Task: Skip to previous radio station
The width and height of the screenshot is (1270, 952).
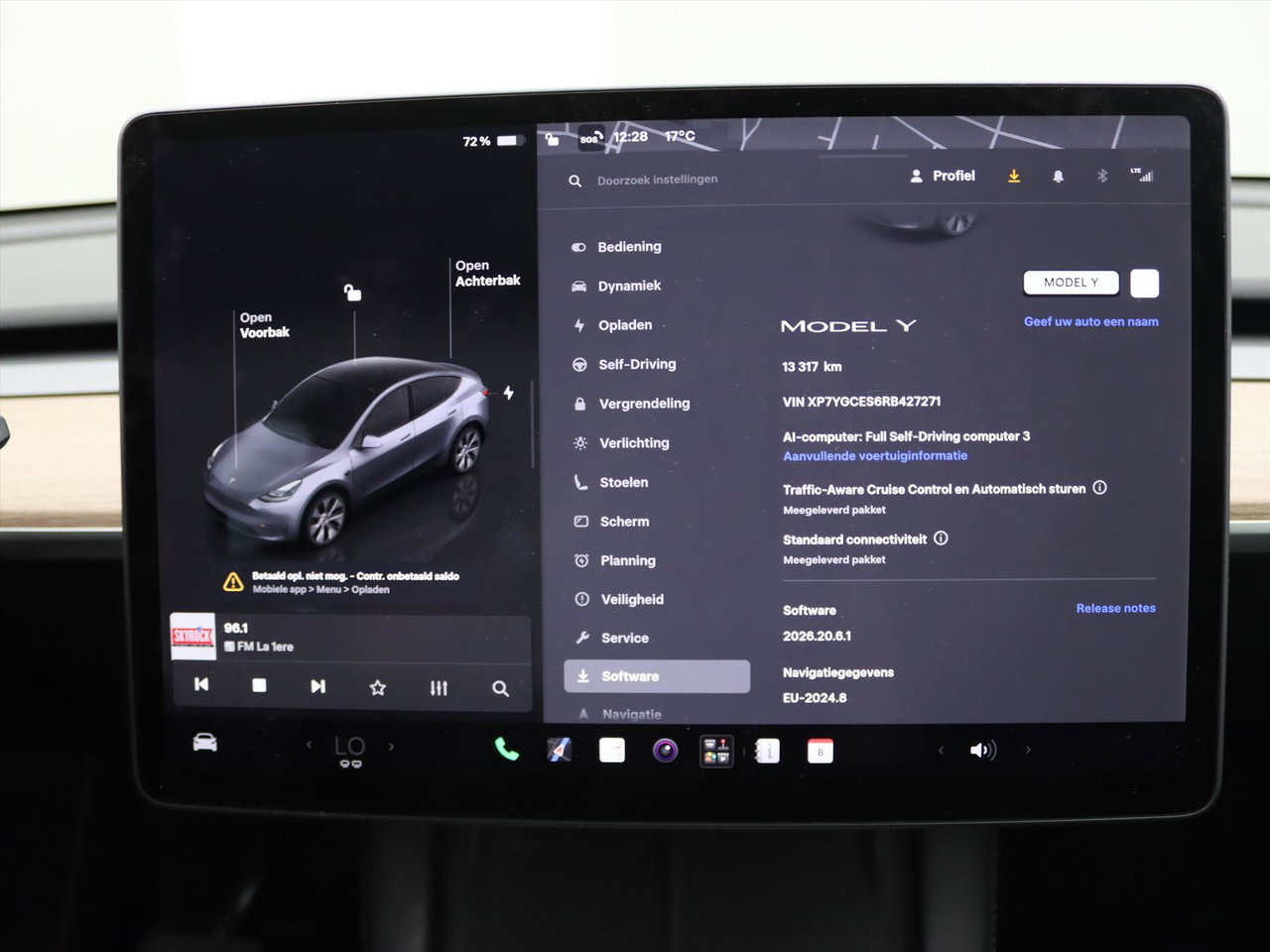Action: click(201, 684)
